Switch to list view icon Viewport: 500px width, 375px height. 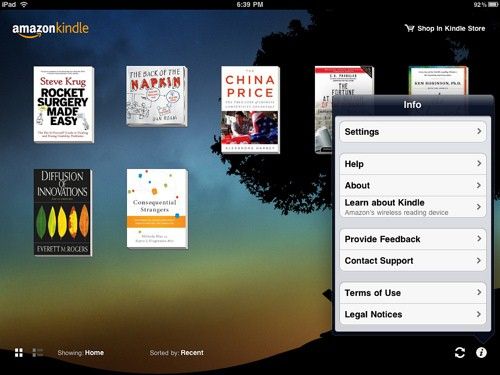pyautogui.click(x=37, y=352)
